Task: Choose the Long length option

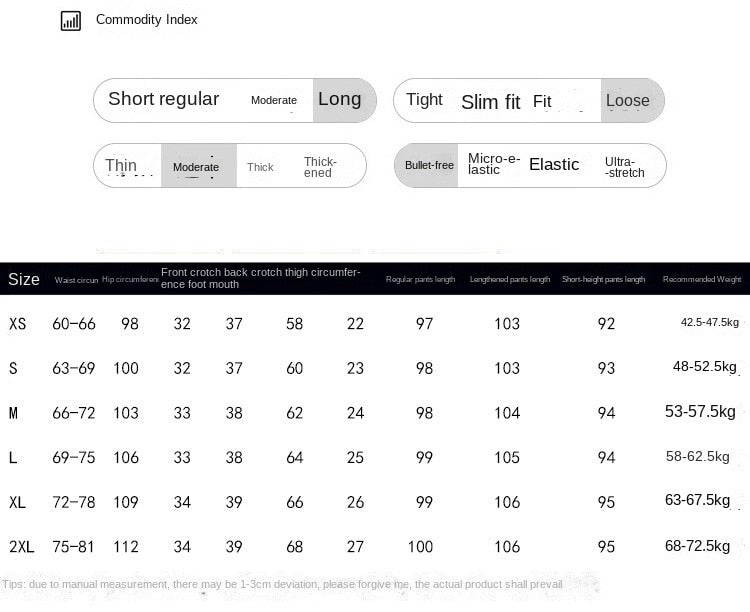Action: click(340, 99)
